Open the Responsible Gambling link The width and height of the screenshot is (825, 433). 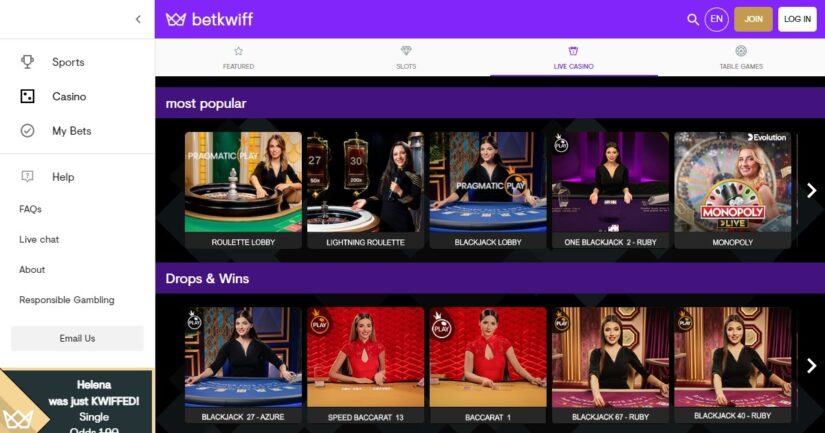point(67,300)
